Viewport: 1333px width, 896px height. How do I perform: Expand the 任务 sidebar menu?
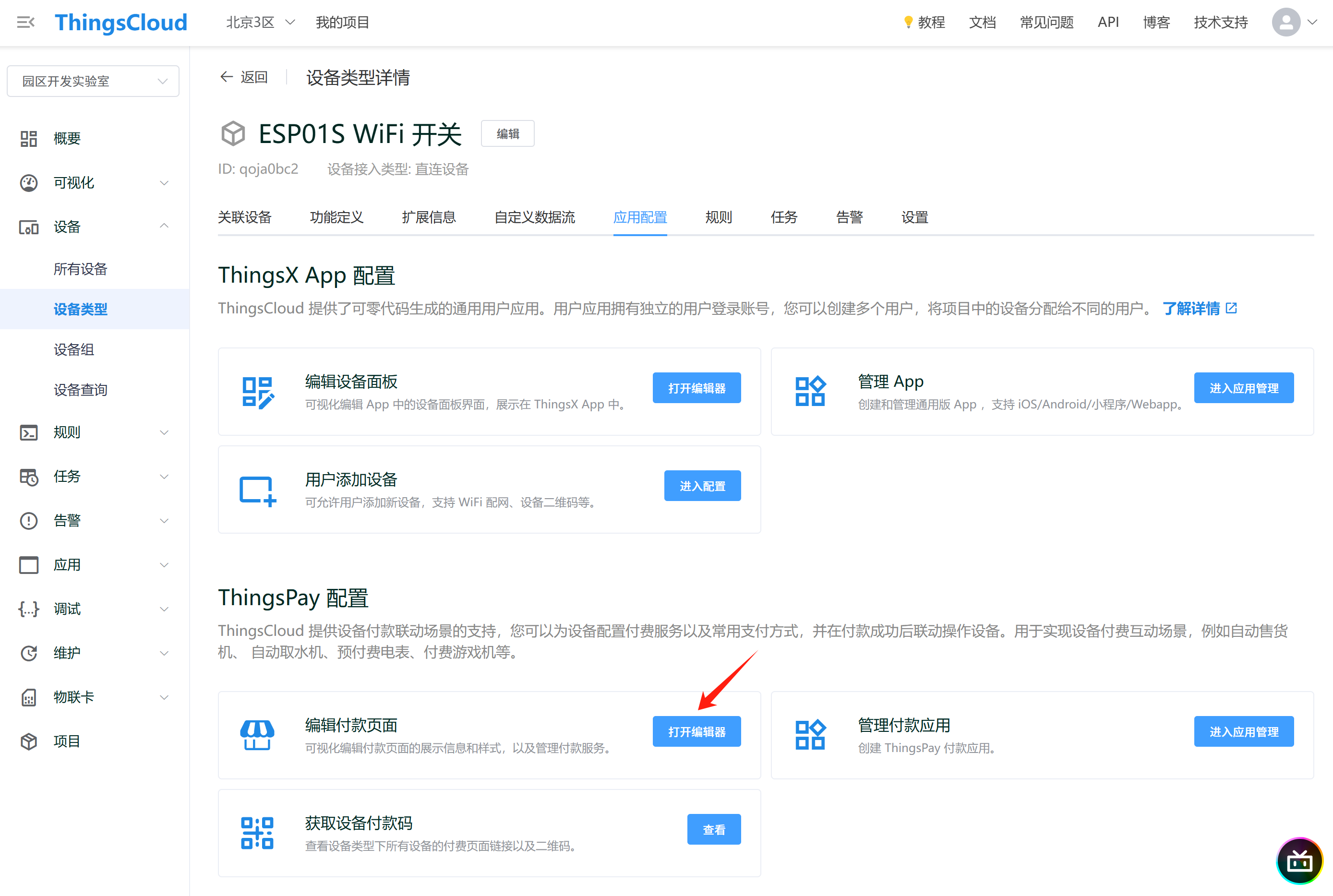(164, 477)
